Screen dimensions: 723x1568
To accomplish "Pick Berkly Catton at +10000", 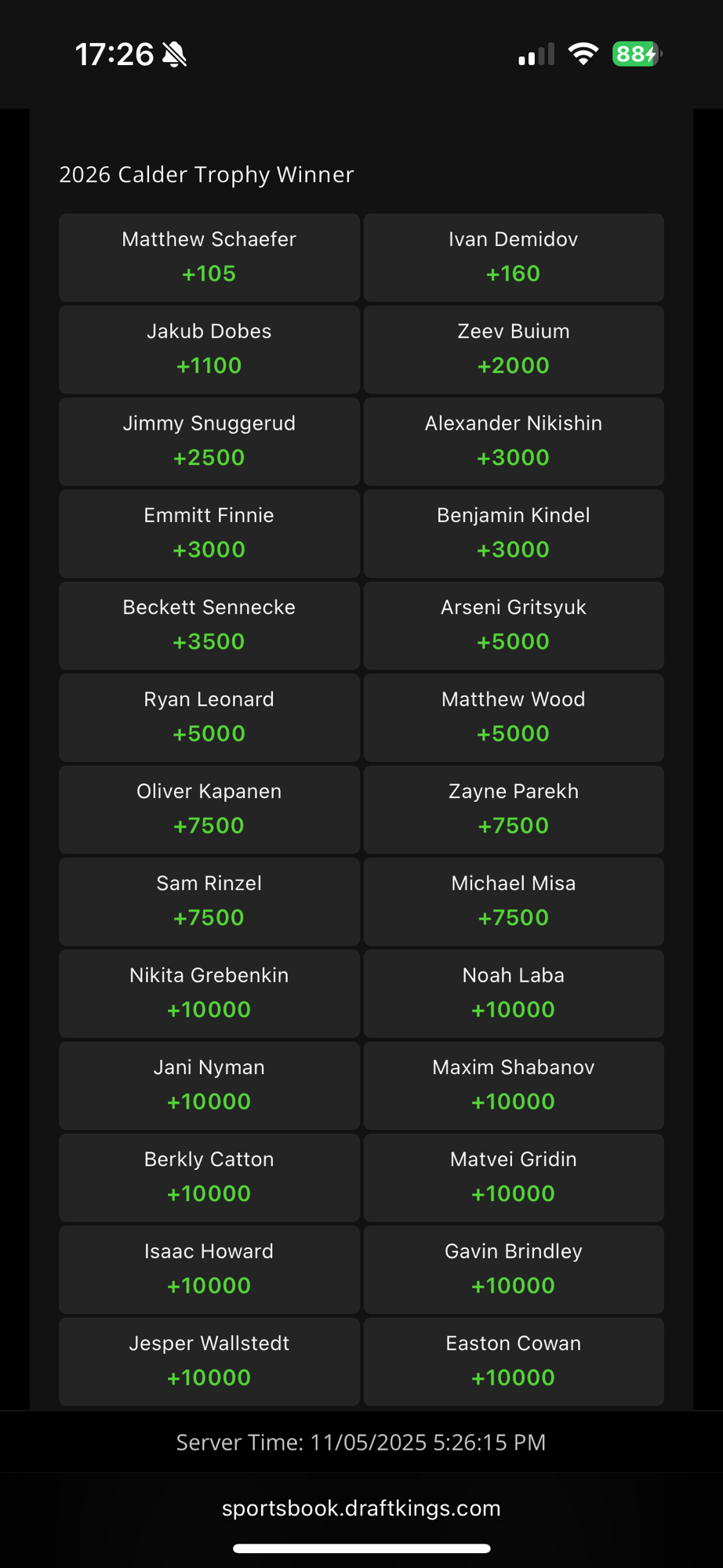I will point(209,1178).
